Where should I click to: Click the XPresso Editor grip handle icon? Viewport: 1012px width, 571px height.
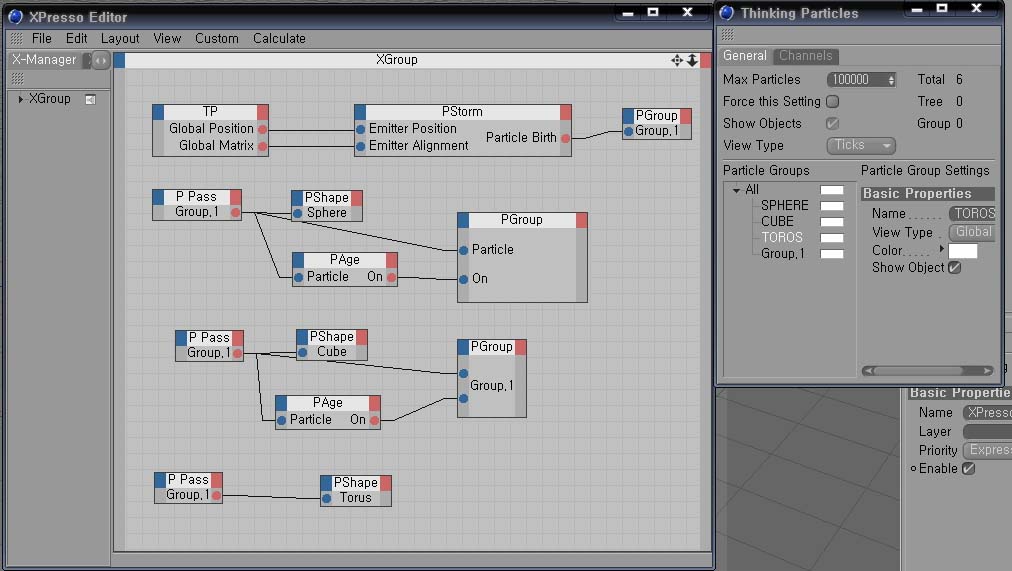click(17, 39)
